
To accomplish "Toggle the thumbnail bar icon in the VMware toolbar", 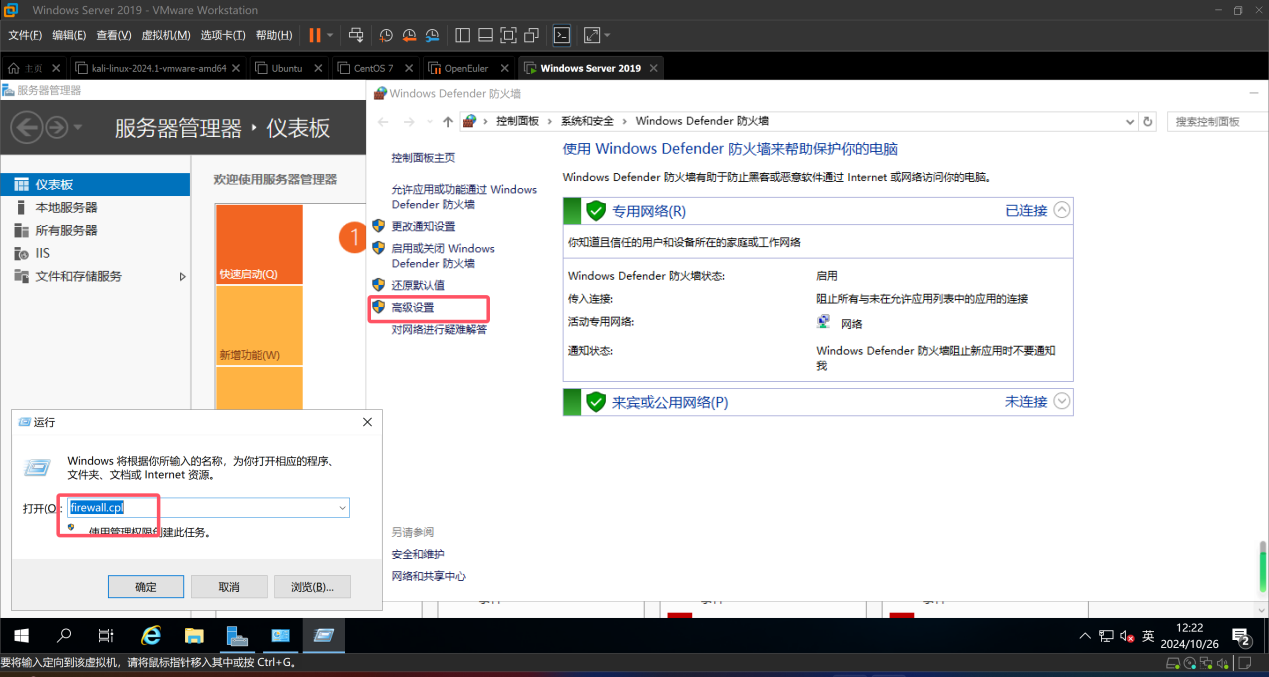I will click(485, 35).
